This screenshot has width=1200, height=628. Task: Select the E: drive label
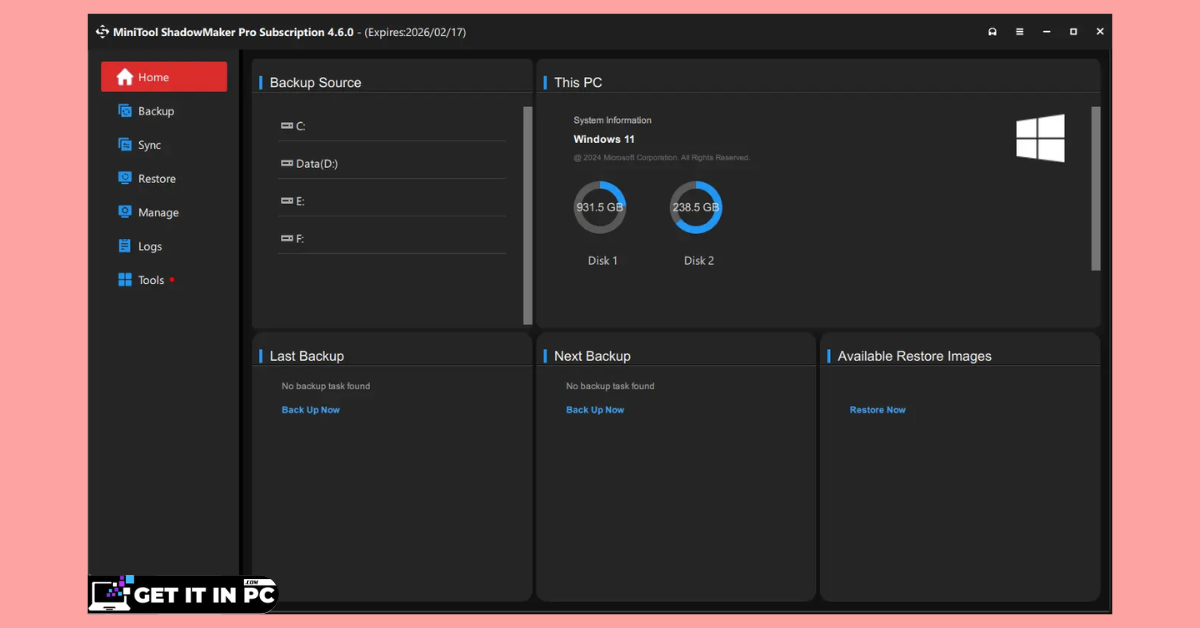click(300, 201)
